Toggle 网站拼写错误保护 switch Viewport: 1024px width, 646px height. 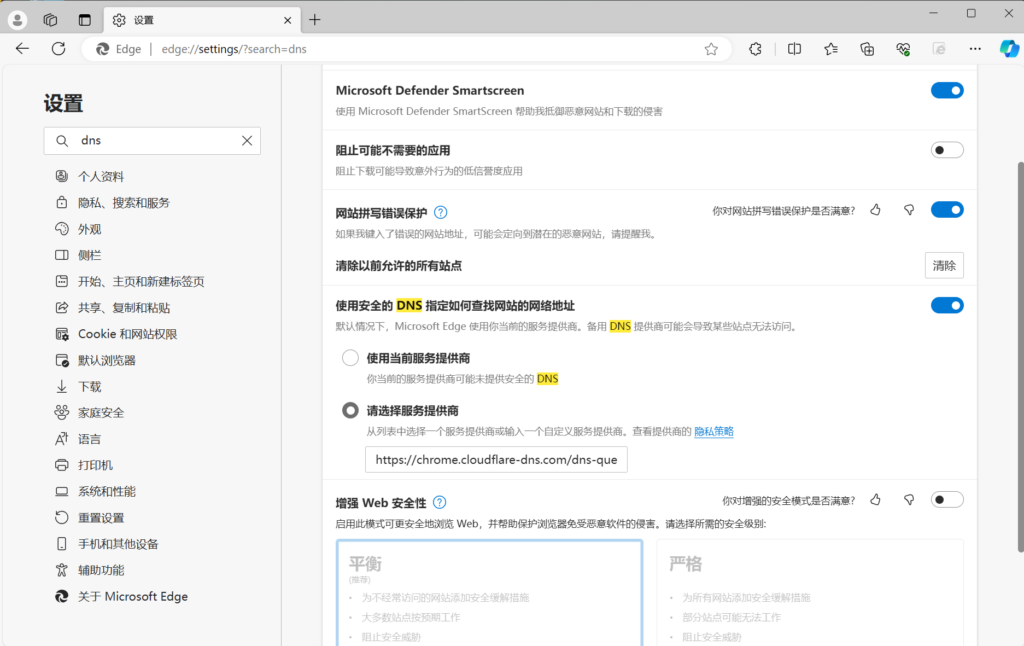pyautogui.click(x=947, y=210)
